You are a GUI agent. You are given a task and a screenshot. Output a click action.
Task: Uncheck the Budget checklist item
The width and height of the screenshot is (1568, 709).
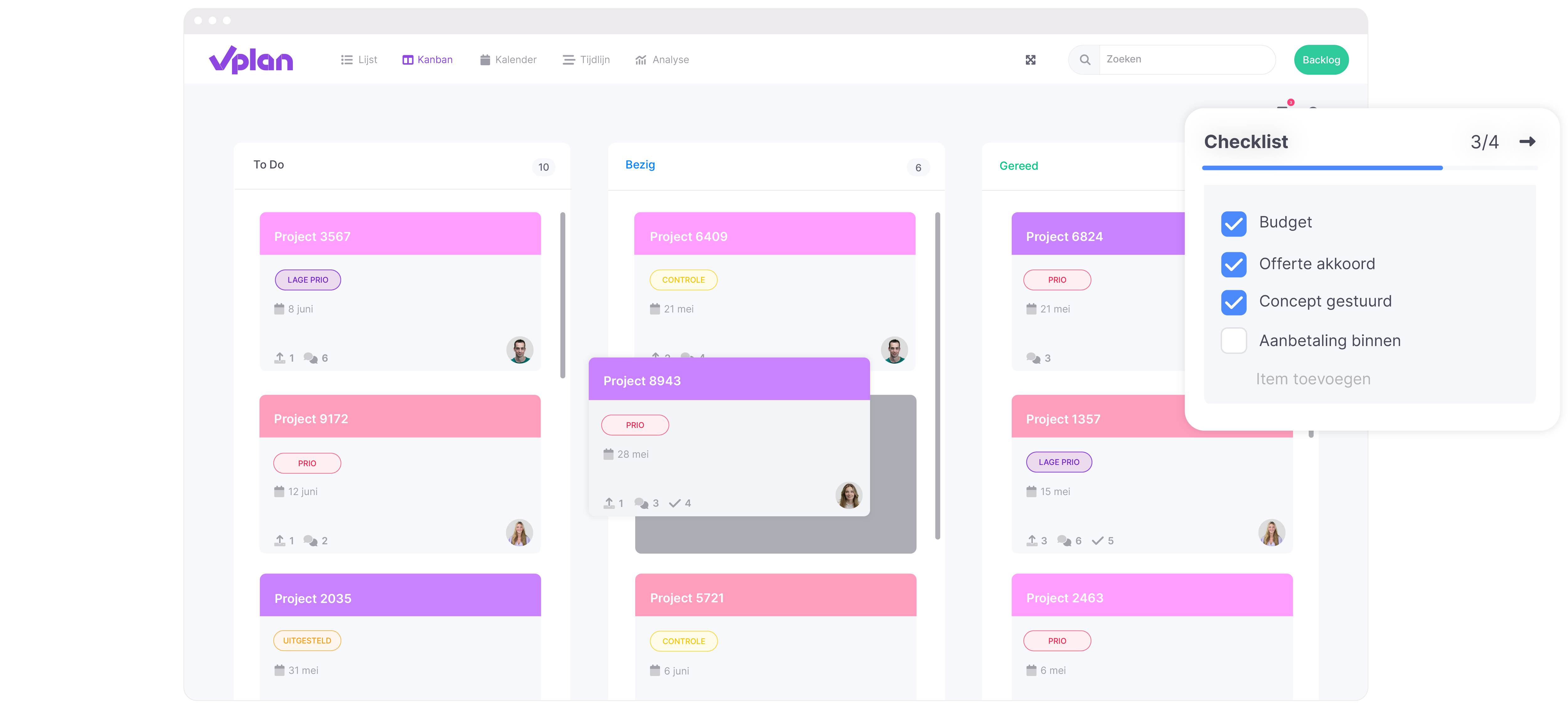(x=1232, y=222)
